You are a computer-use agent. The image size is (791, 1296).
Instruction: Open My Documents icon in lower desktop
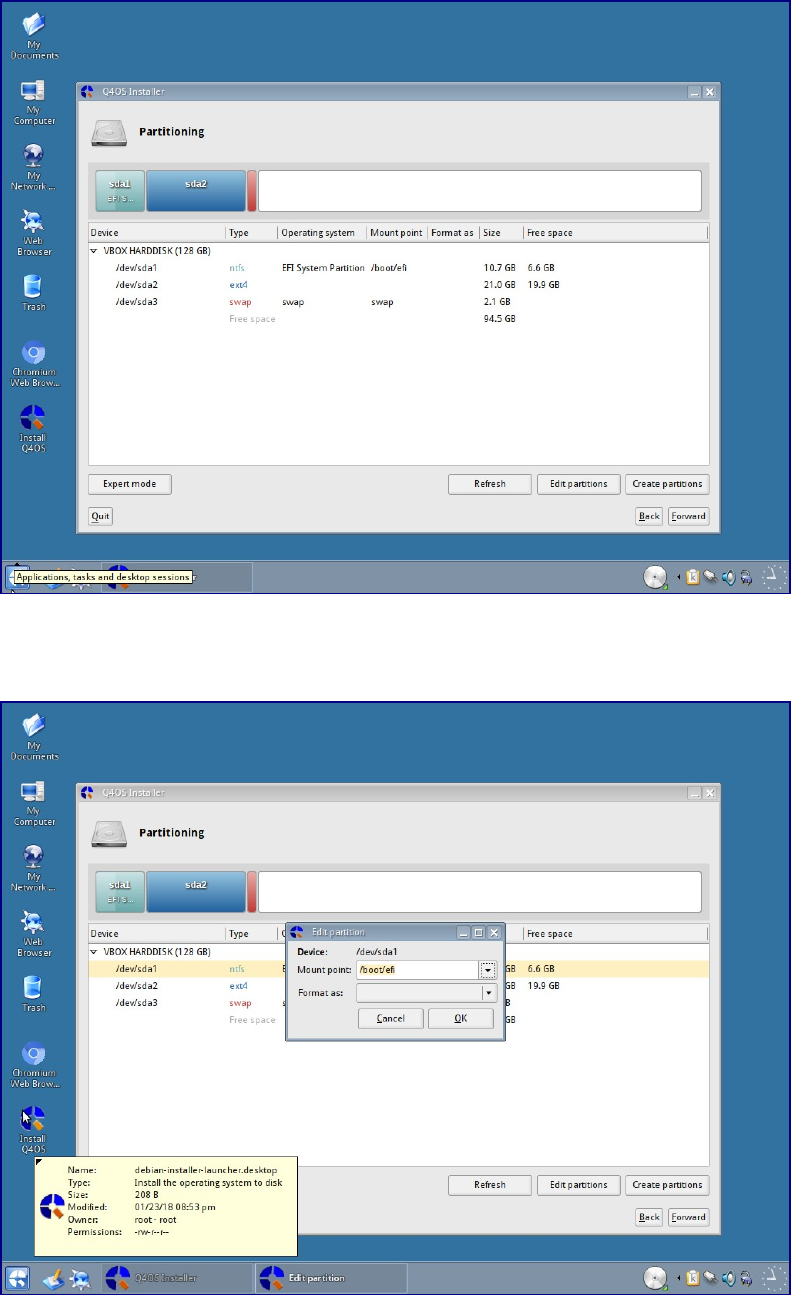(x=34, y=738)
